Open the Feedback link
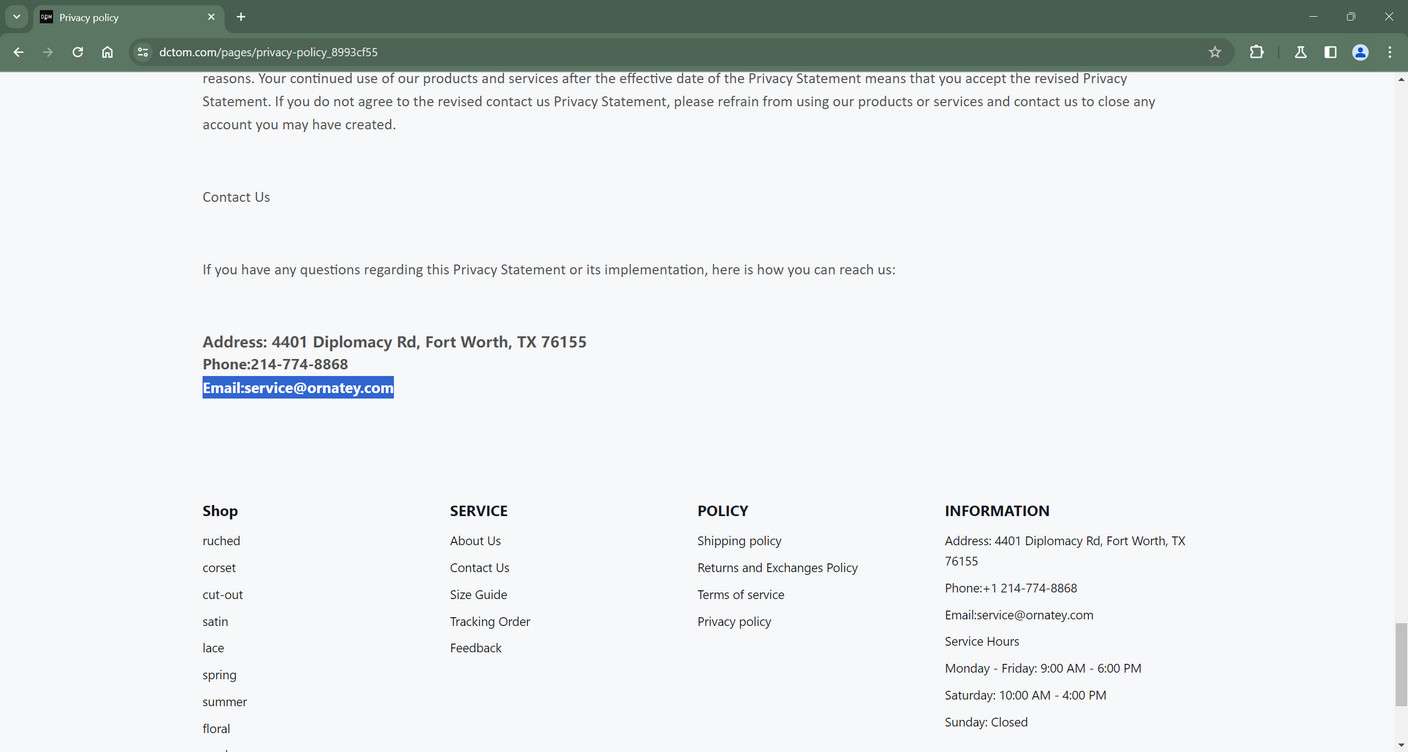Screen dimensions: 1408x752 pyautogui.click(x=475, y=648)
